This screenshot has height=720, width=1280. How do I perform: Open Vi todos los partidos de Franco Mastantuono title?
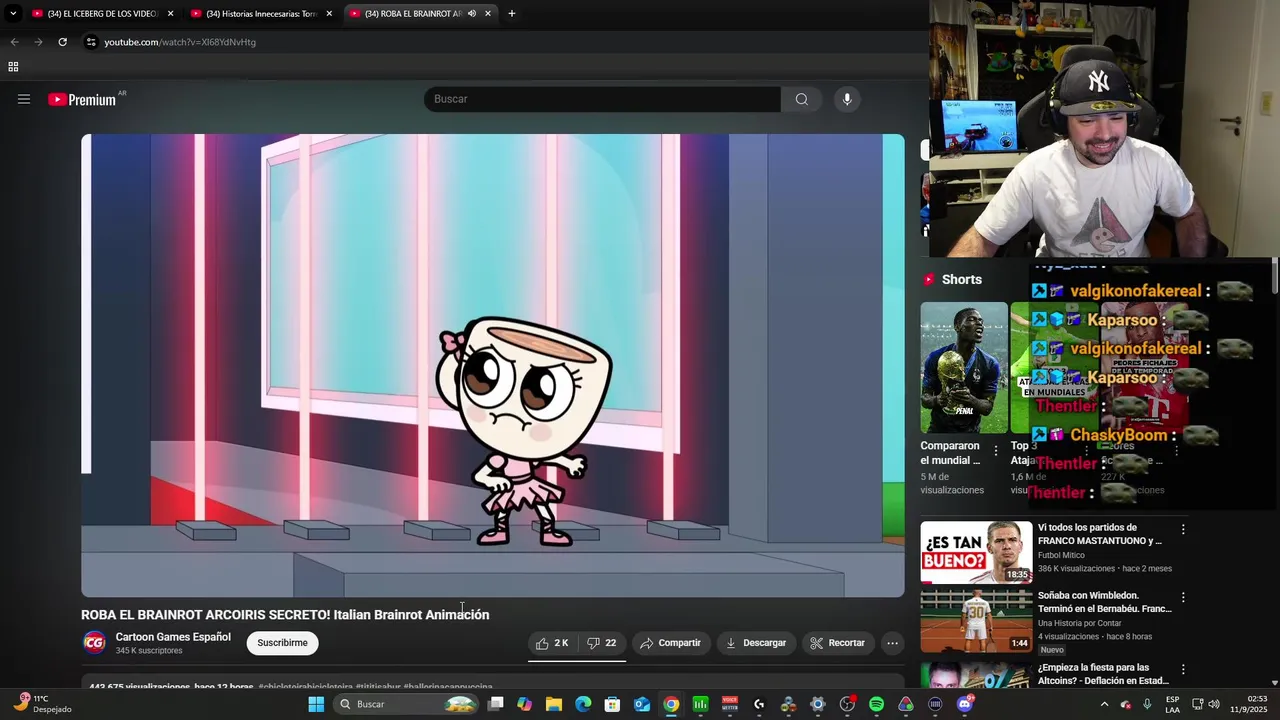tap(1100, 534)
